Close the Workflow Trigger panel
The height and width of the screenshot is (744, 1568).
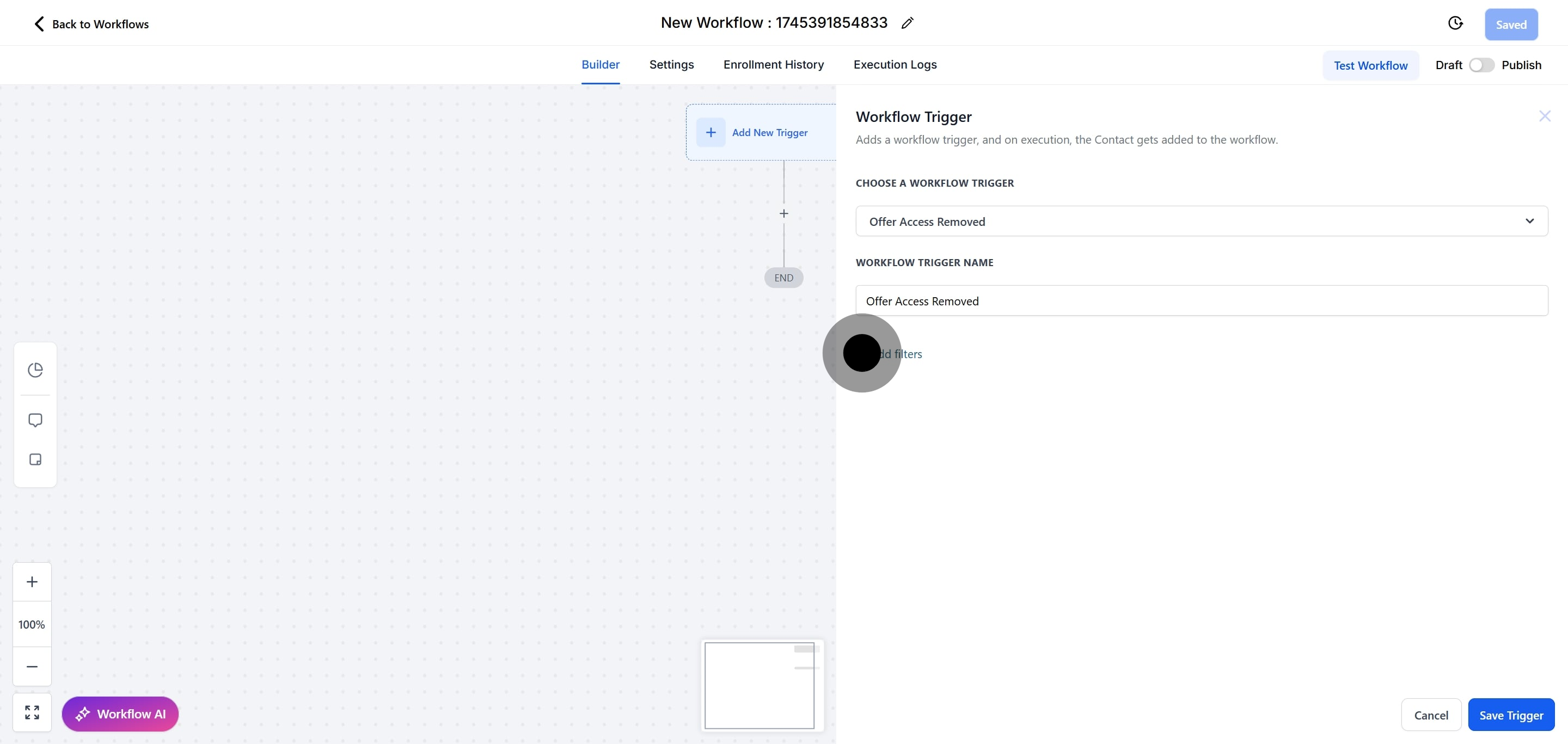(1544, 116)
